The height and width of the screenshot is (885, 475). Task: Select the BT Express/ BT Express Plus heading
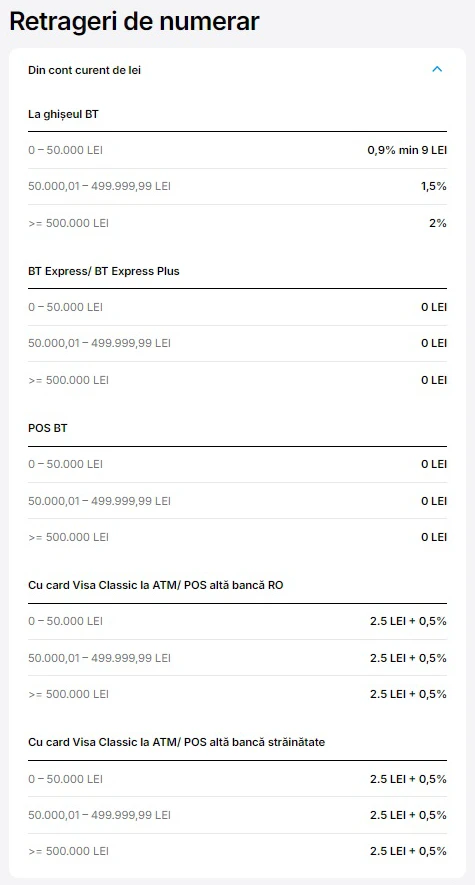click(104, 271)
